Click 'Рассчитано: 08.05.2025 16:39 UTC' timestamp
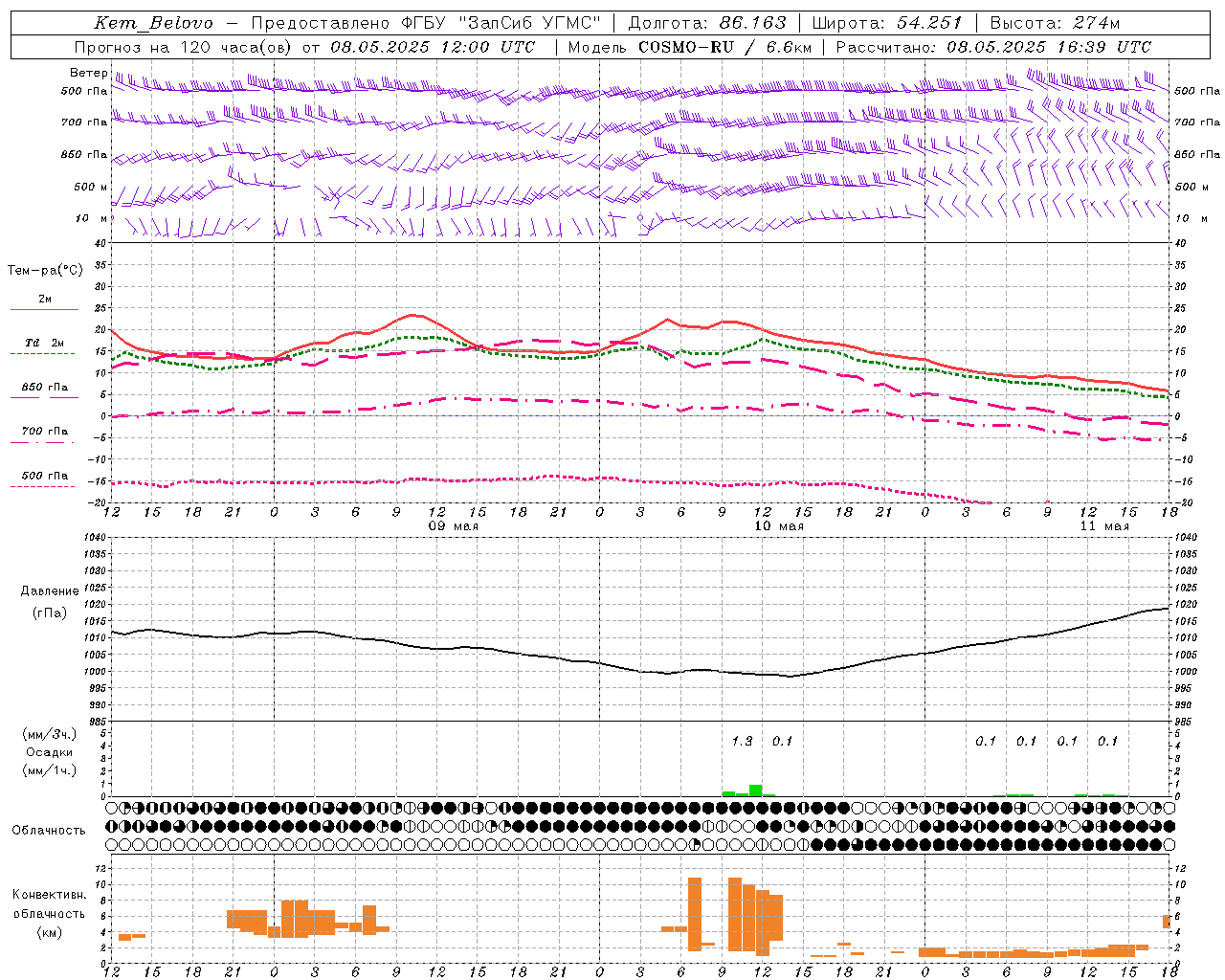Screen dimensions: 1225x980 [x=994, y=47]
